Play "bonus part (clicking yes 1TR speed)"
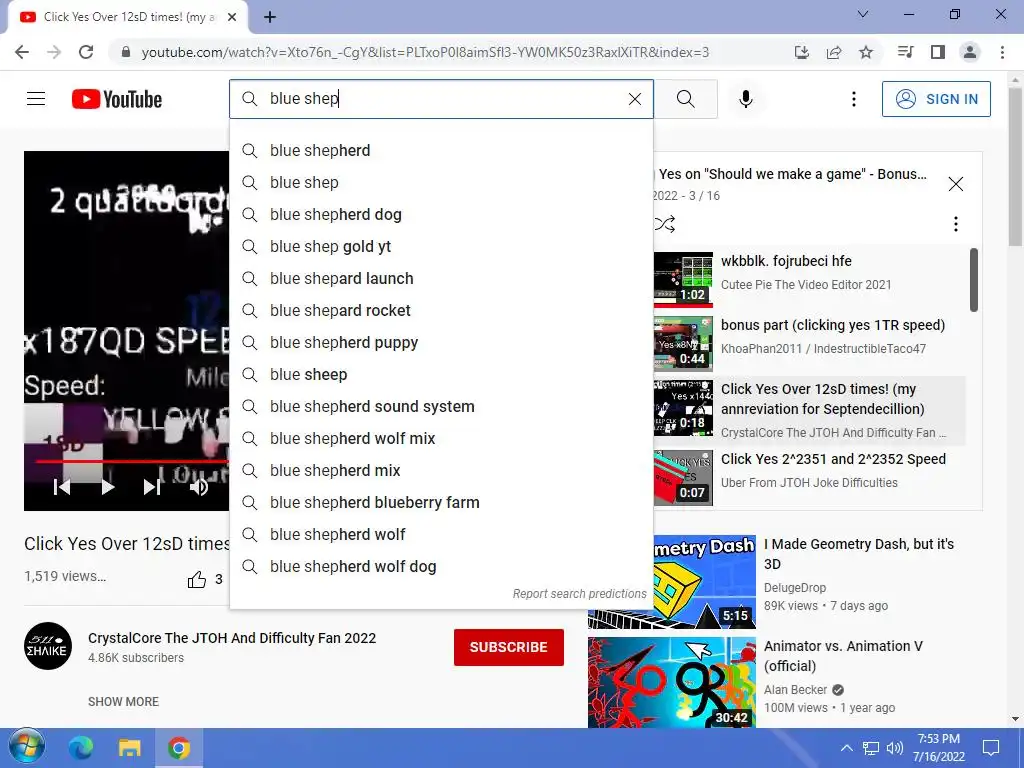The image size is (1024, 768). [809, 343]
